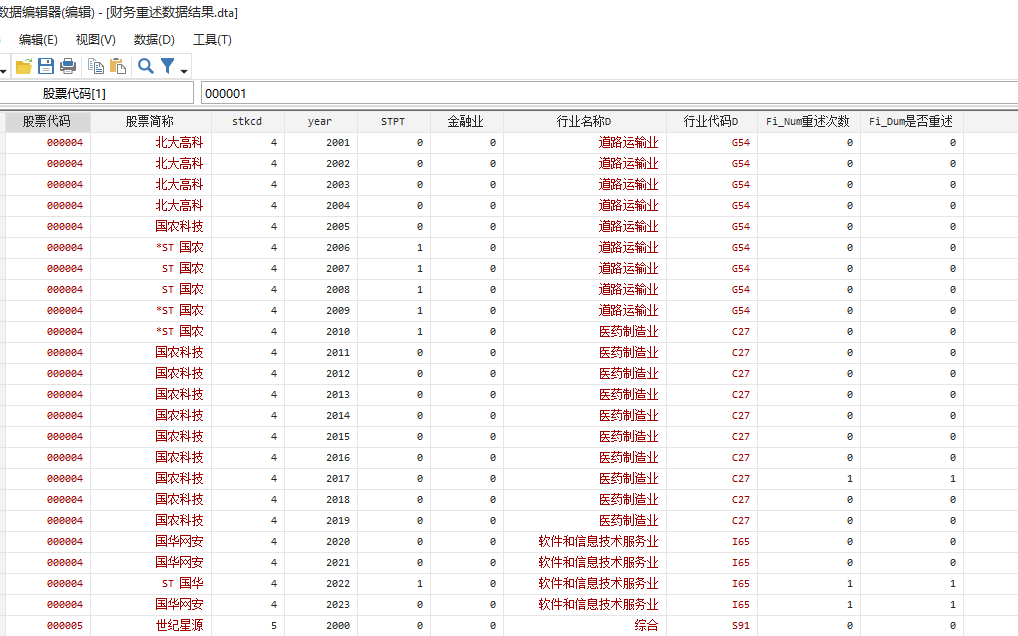Click the 股票代码[1] variable name box

pyautogui.click(x=74, y=93)
